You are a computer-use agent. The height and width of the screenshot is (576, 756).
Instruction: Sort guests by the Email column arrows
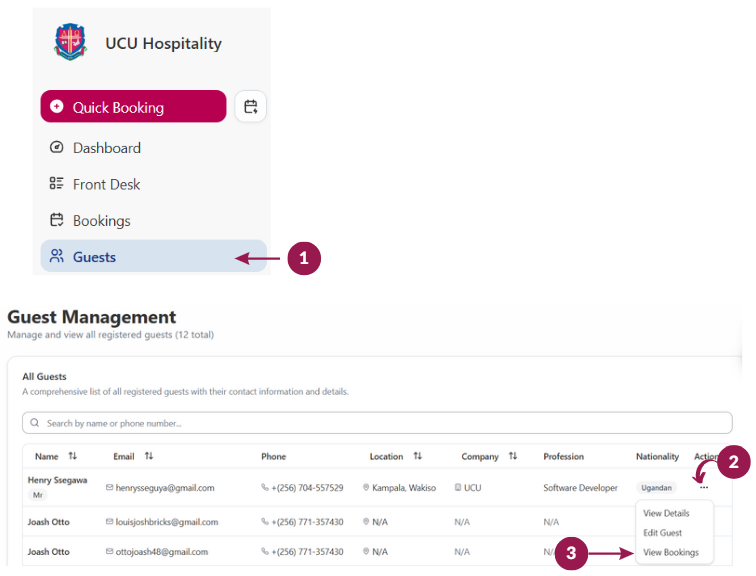coord(149,456)
